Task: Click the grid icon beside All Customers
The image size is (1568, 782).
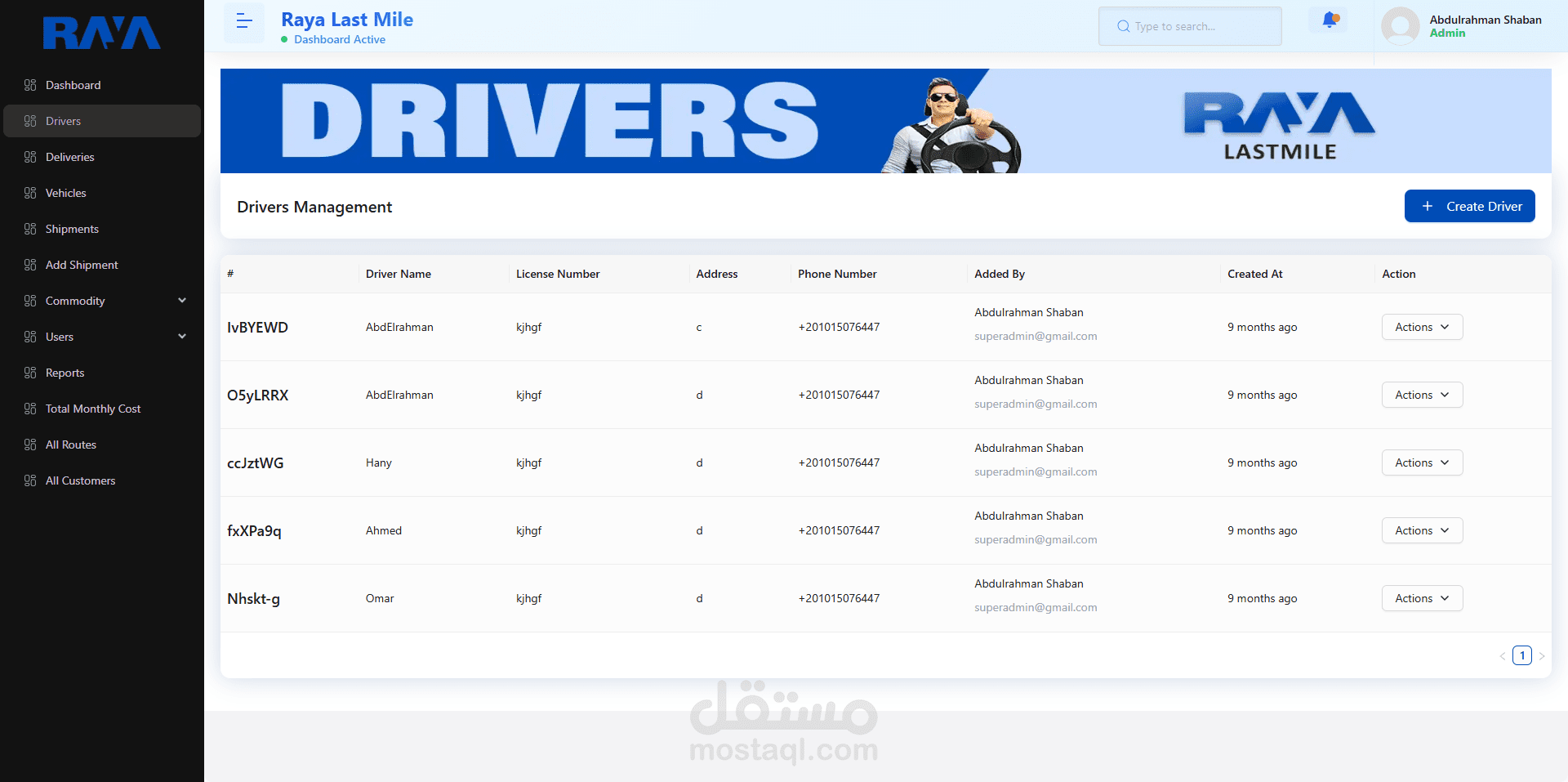Action: click(x=30, y=480)
